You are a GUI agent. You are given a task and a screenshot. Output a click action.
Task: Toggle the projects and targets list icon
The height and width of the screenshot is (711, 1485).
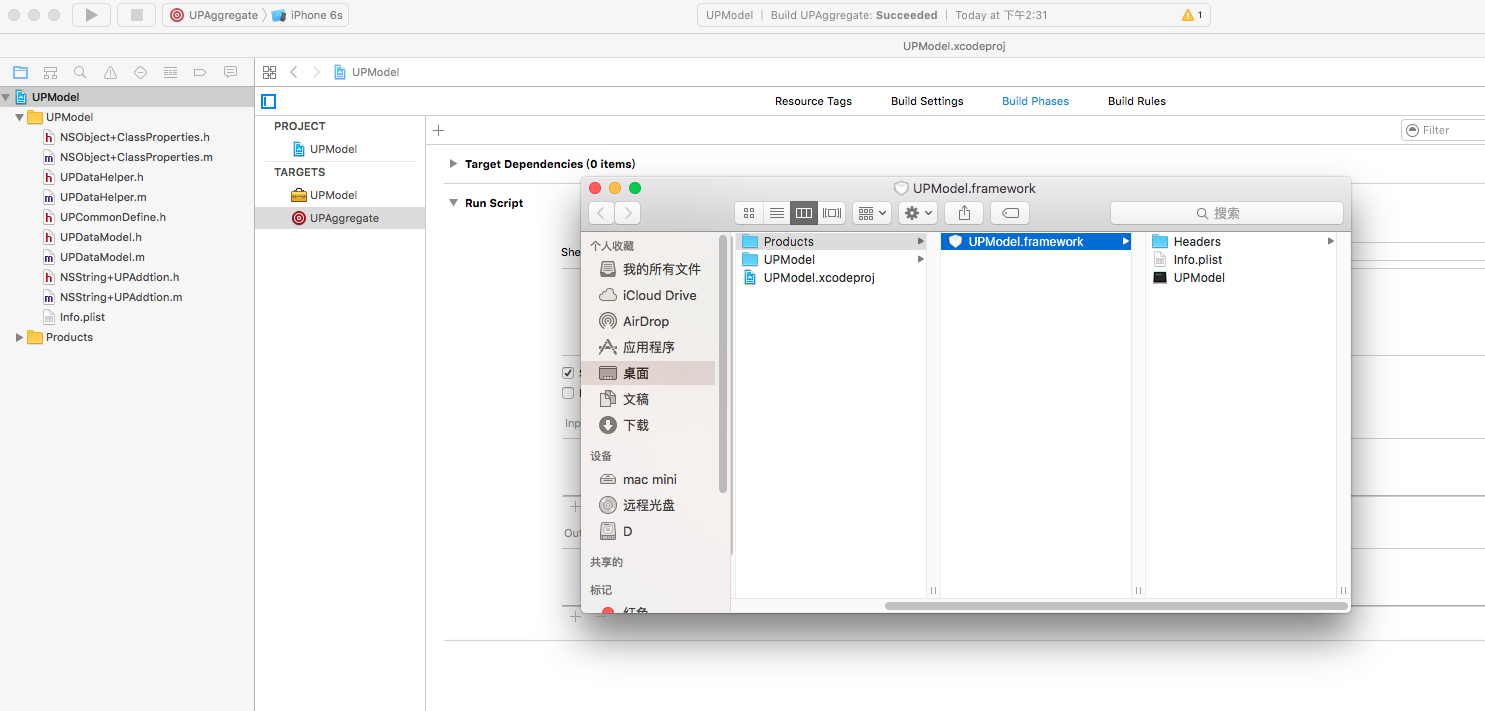pyautogui.click(x=268, y=101)
